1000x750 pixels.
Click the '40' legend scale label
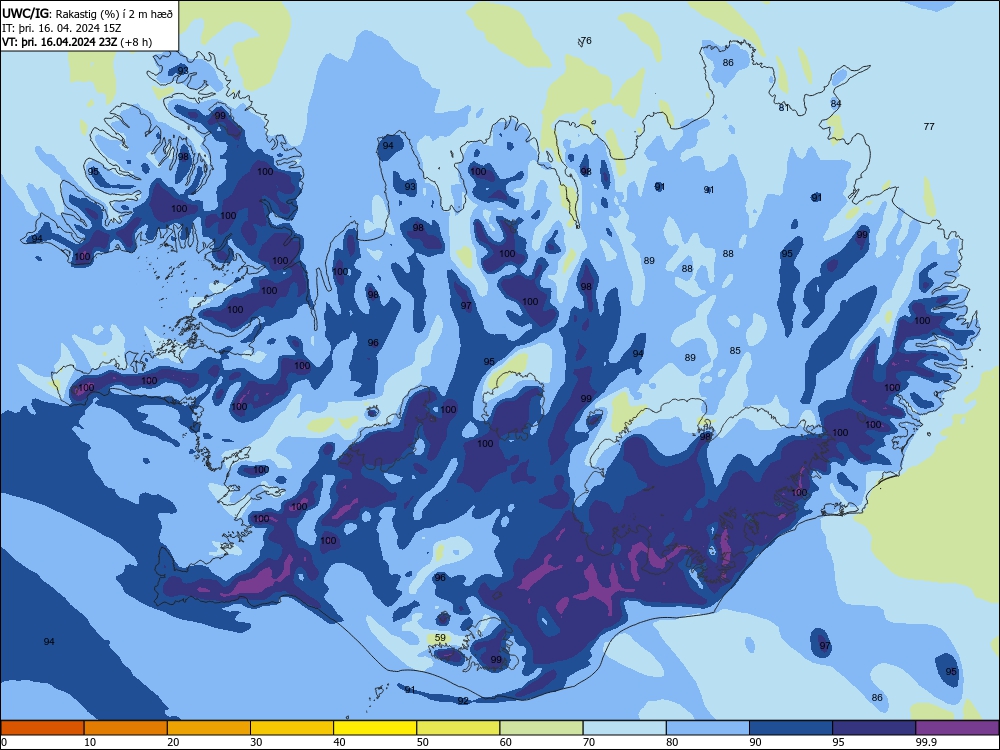pos(340,742)
